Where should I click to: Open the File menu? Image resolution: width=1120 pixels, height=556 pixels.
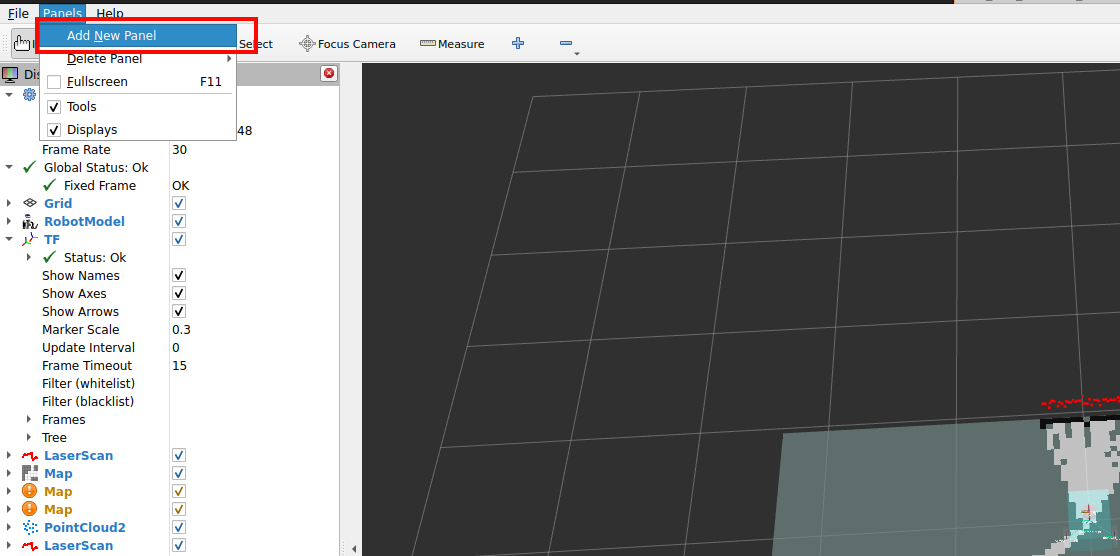(x=18, y=13)
